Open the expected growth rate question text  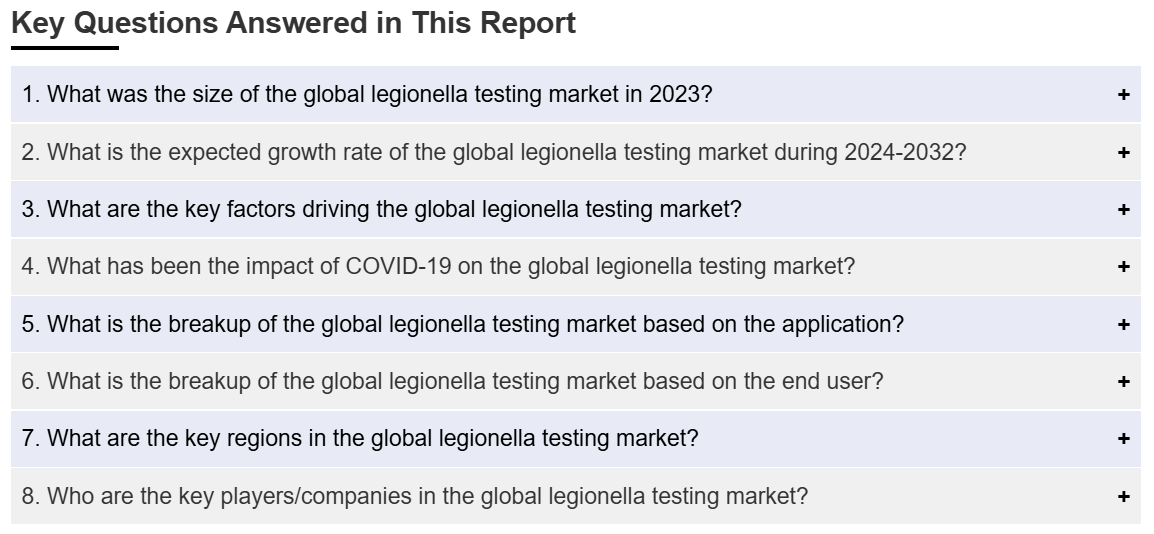(x=494, y=152)
